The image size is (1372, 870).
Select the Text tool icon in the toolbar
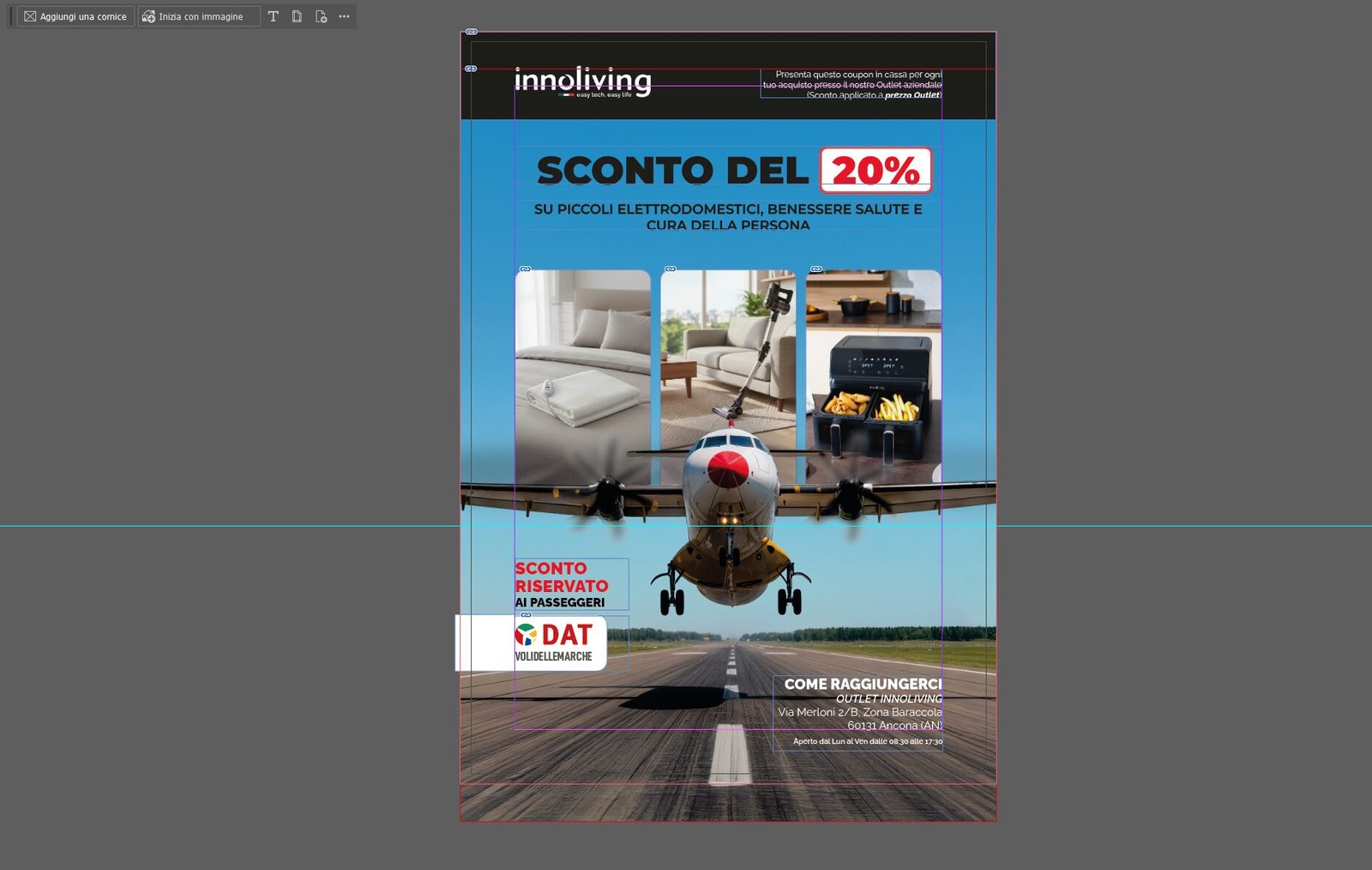(274, 16)
